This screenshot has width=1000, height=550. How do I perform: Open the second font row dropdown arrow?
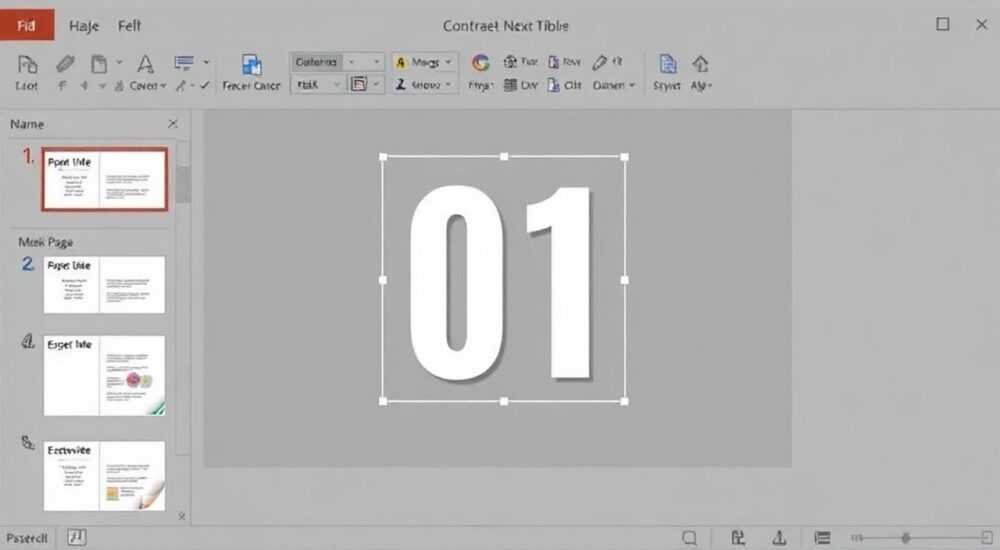click(337, 85)
